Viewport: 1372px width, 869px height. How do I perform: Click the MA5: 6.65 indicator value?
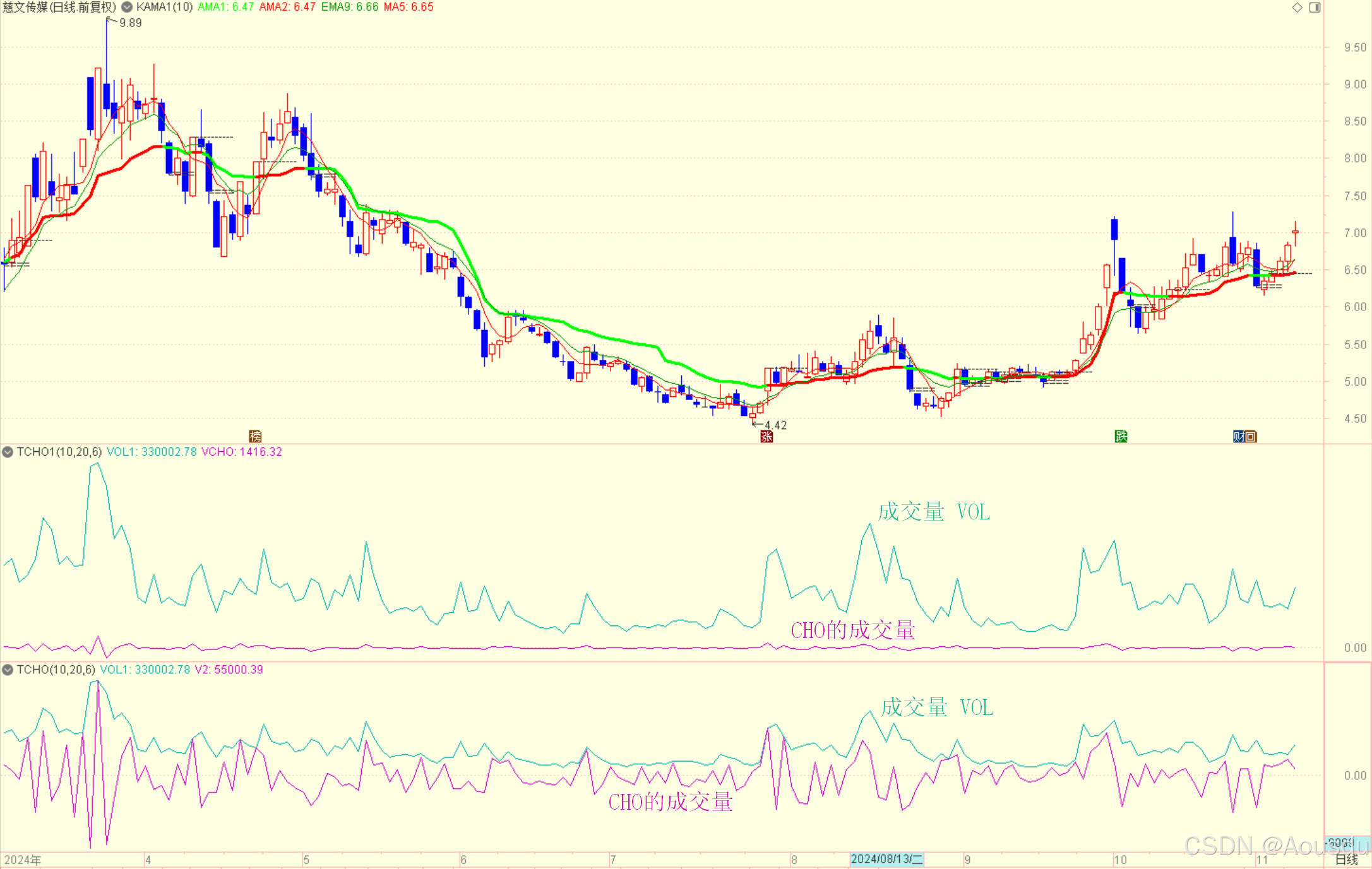coord(409,7)
